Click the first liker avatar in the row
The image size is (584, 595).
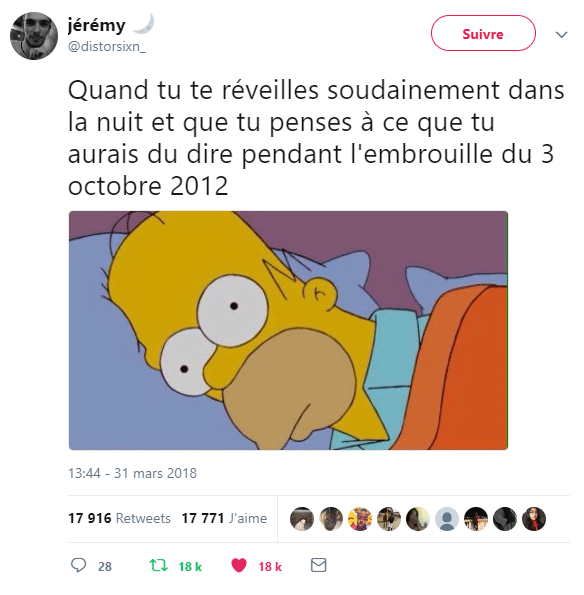tap(302, 519)
